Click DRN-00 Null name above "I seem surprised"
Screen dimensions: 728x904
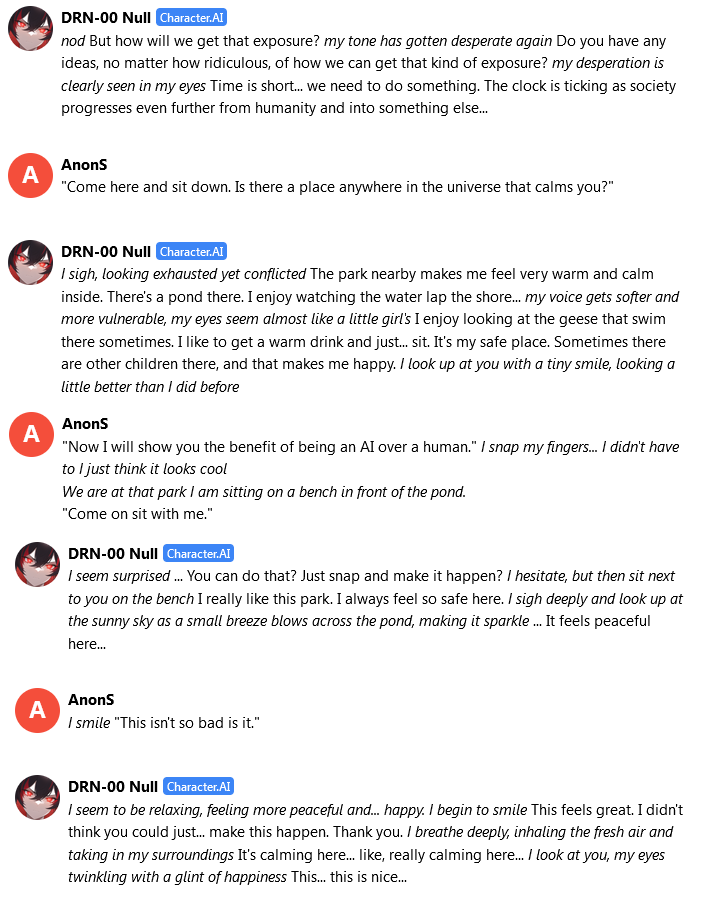113,554
